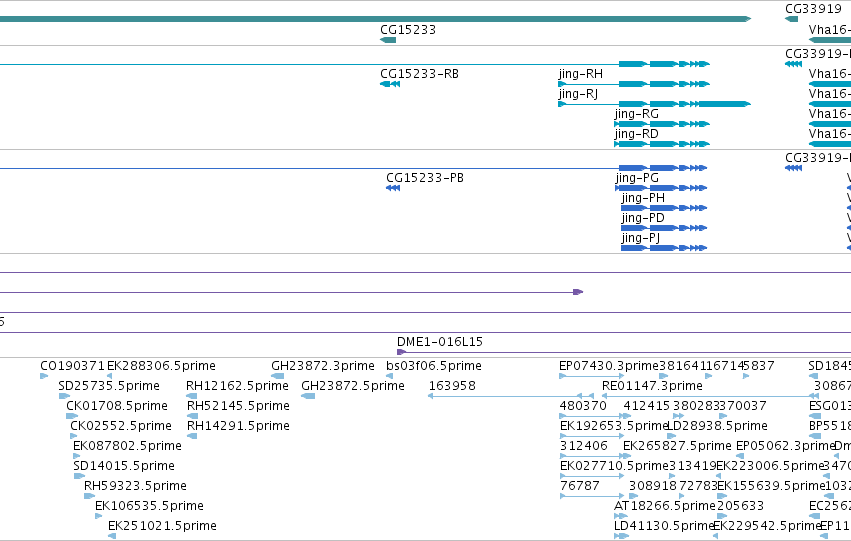Screen dimensions: 851x541
Task: Select the 308918 EST label
Action: [x=652, y=486]
